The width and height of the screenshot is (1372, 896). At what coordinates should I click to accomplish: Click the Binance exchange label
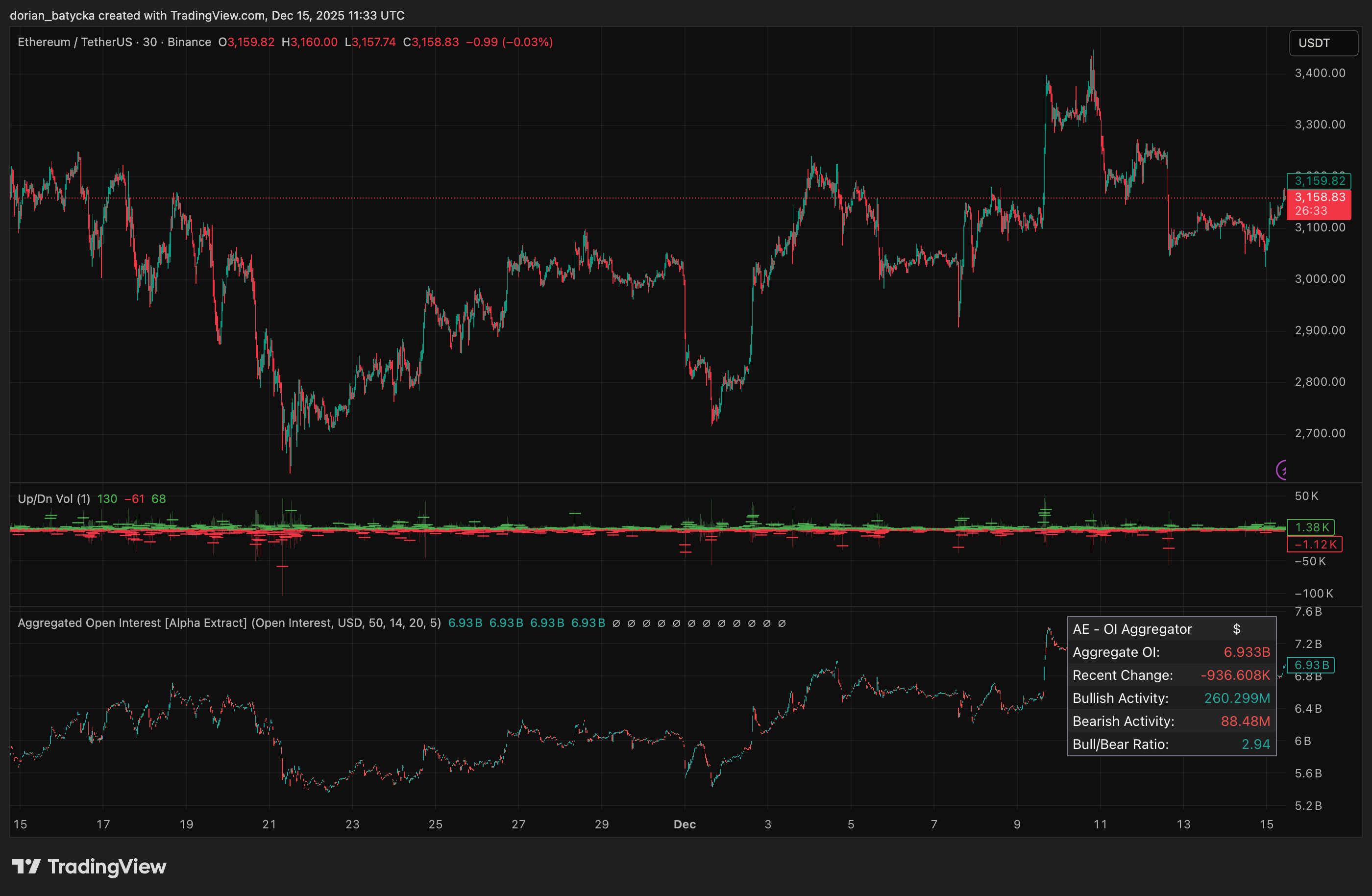point(190,42)
